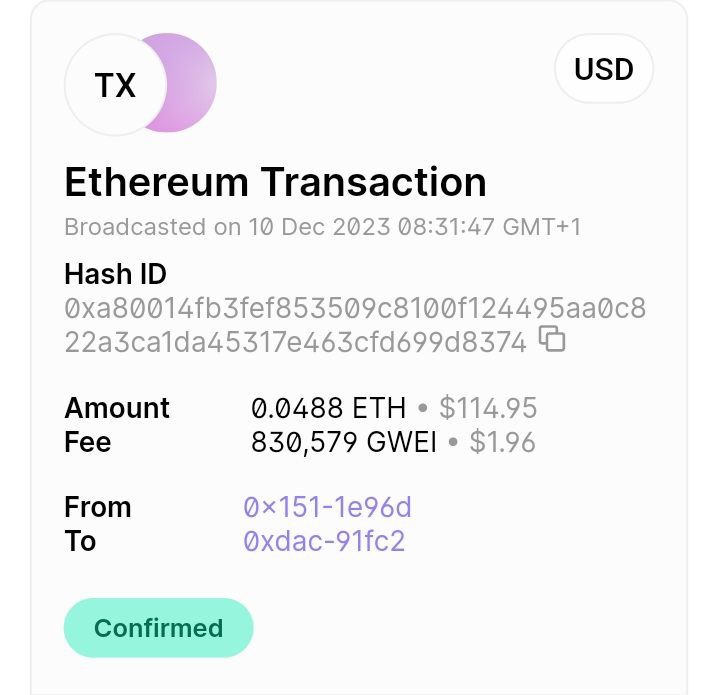This screenshot has width=720, height=695.
Task: Copy the transaction hash ID
Action: [x=552, y=340]
